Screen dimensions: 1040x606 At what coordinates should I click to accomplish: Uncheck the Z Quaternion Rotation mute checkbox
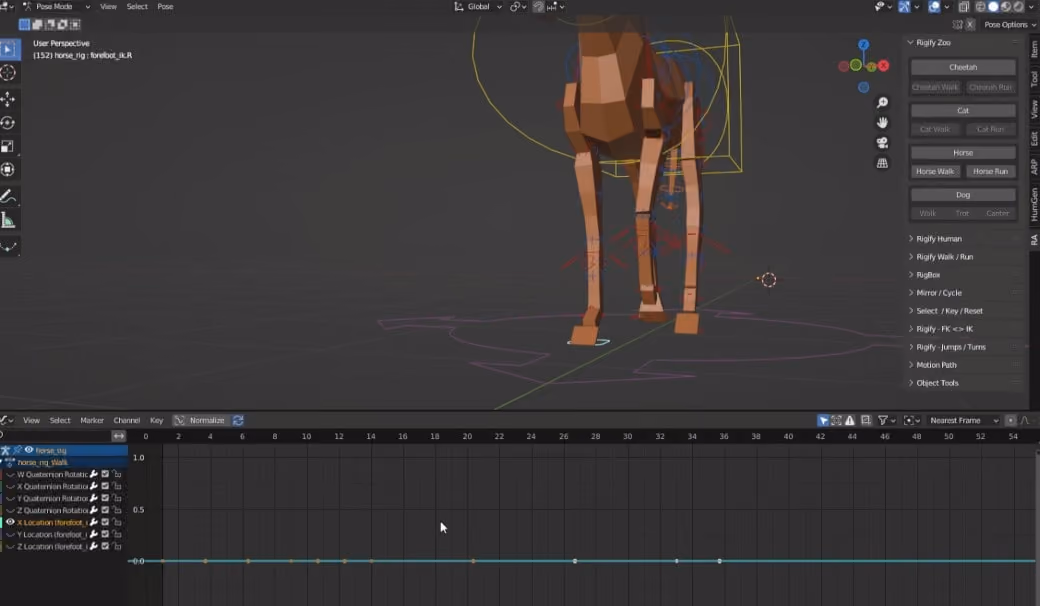point(105,510)
